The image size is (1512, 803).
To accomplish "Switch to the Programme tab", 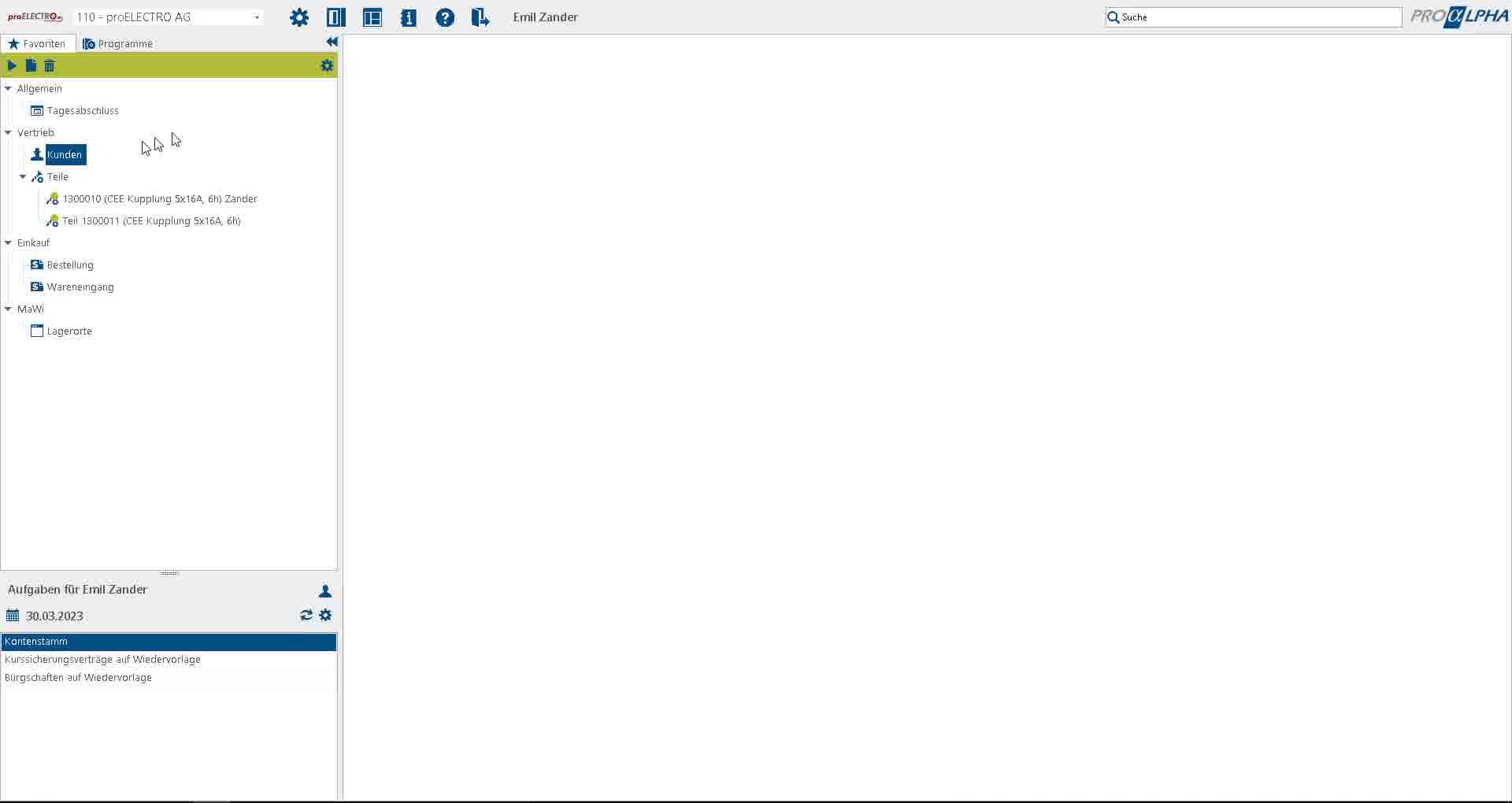I will [117, 43].
